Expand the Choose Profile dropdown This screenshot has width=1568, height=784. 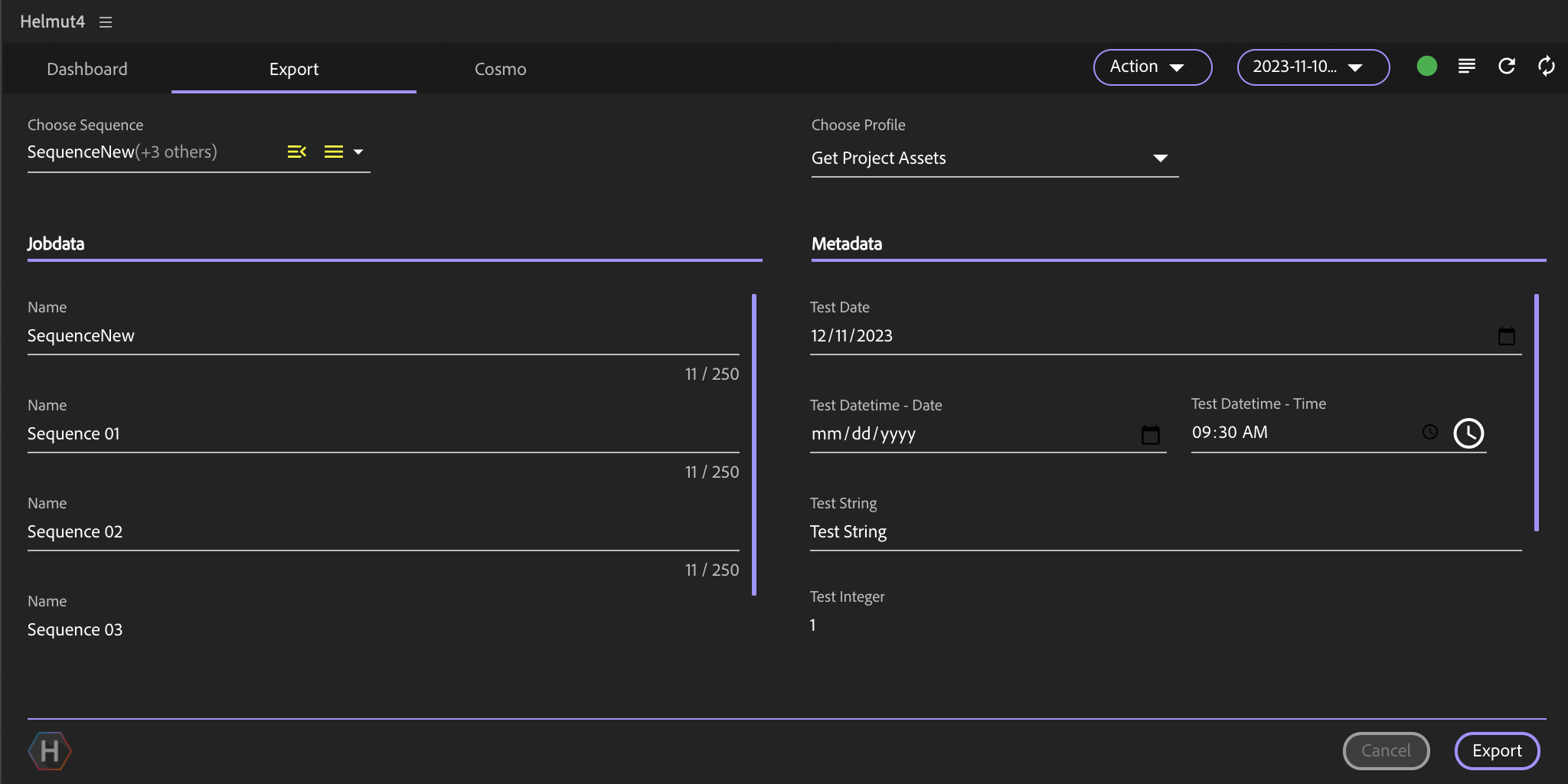click(1160, 158)
